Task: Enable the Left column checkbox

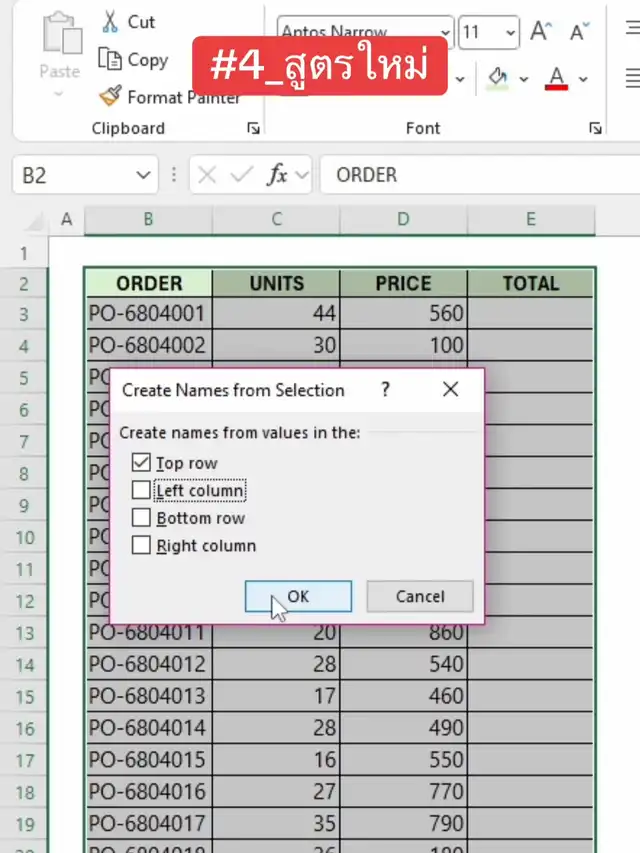Action: pos(141,490)
